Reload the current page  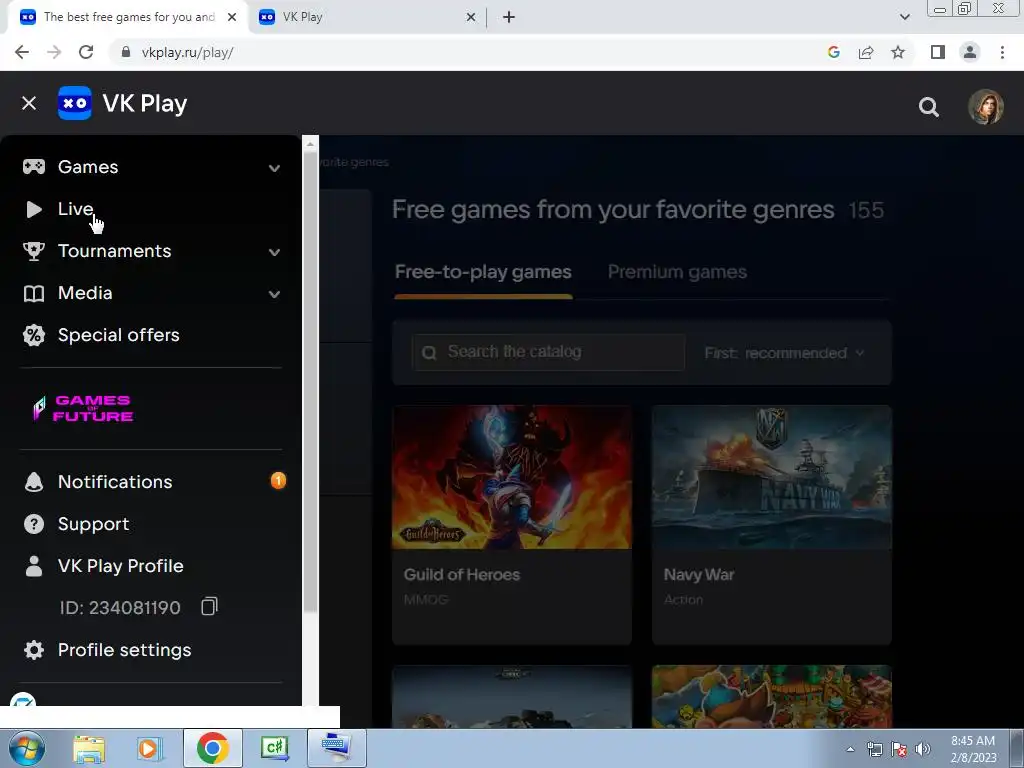(x=86, y=52)
